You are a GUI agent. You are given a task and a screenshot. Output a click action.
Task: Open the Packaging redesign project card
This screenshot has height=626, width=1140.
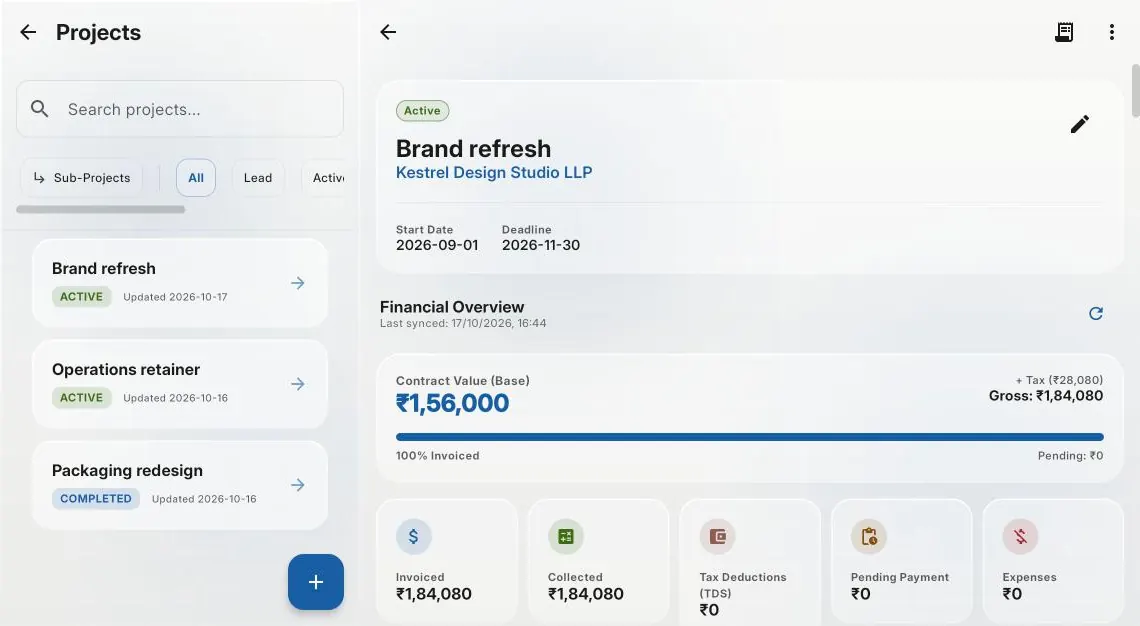pyautogui.click(x=180, y=484)
